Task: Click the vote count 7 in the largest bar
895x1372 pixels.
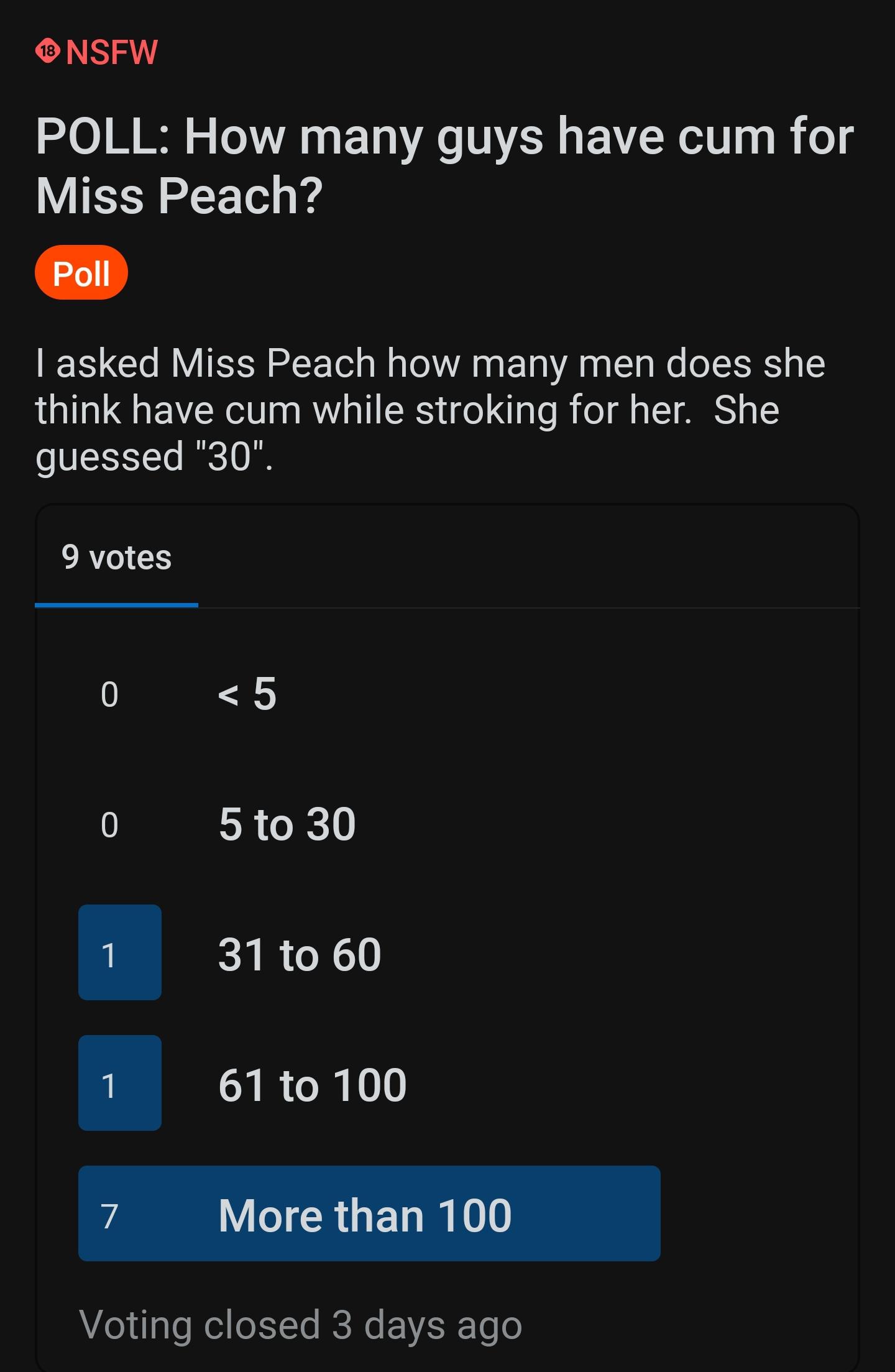Action: pyautogui.click(x=109, y=1217)
